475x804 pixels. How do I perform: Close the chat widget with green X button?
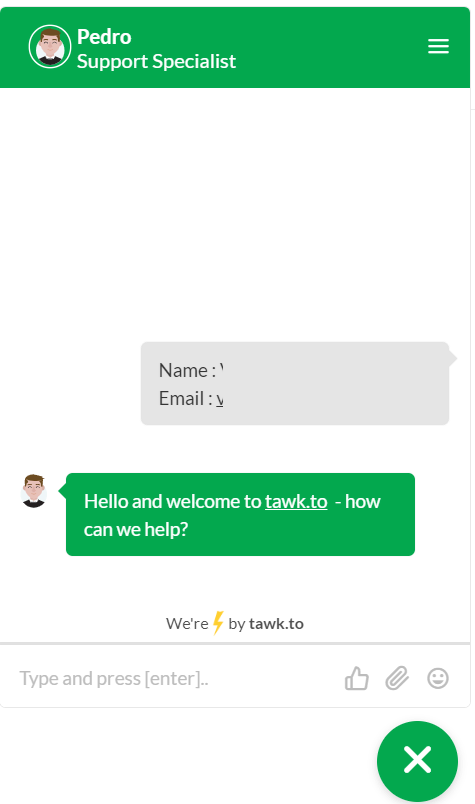coord(417,760)
